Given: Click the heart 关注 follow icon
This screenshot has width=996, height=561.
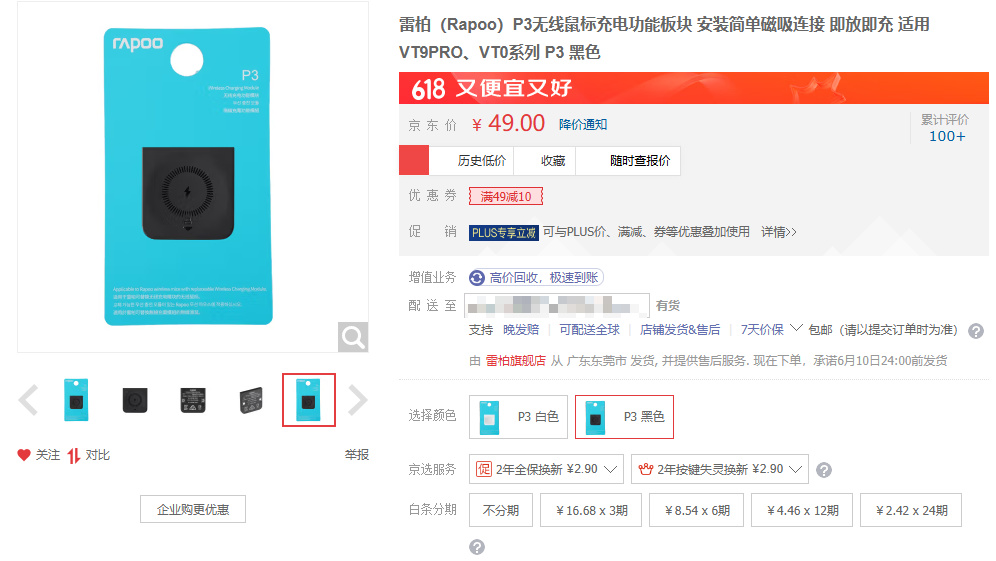Looking at the screenshot, I should [24, 455].
